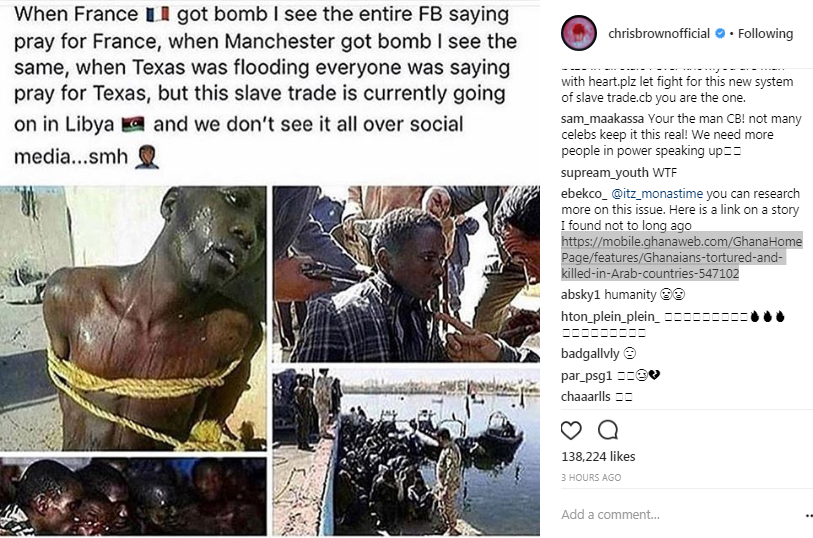Click the verified badge beside chrisbrownofficial
The width and height of the screenshot is (813, 538).
[x=720, y=34]
